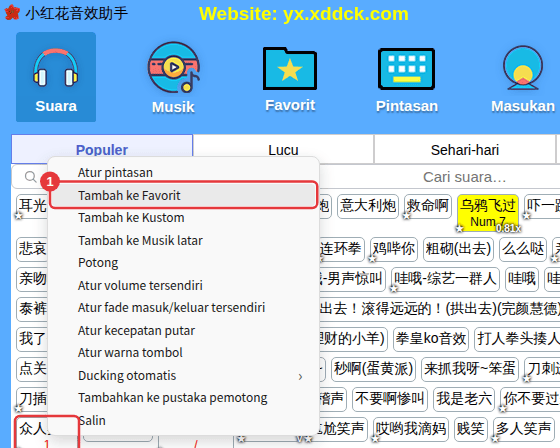560x448 pixels.
Task: Choose Tambah ke Kustom menu entry
Action: click(x=183, y=218)
